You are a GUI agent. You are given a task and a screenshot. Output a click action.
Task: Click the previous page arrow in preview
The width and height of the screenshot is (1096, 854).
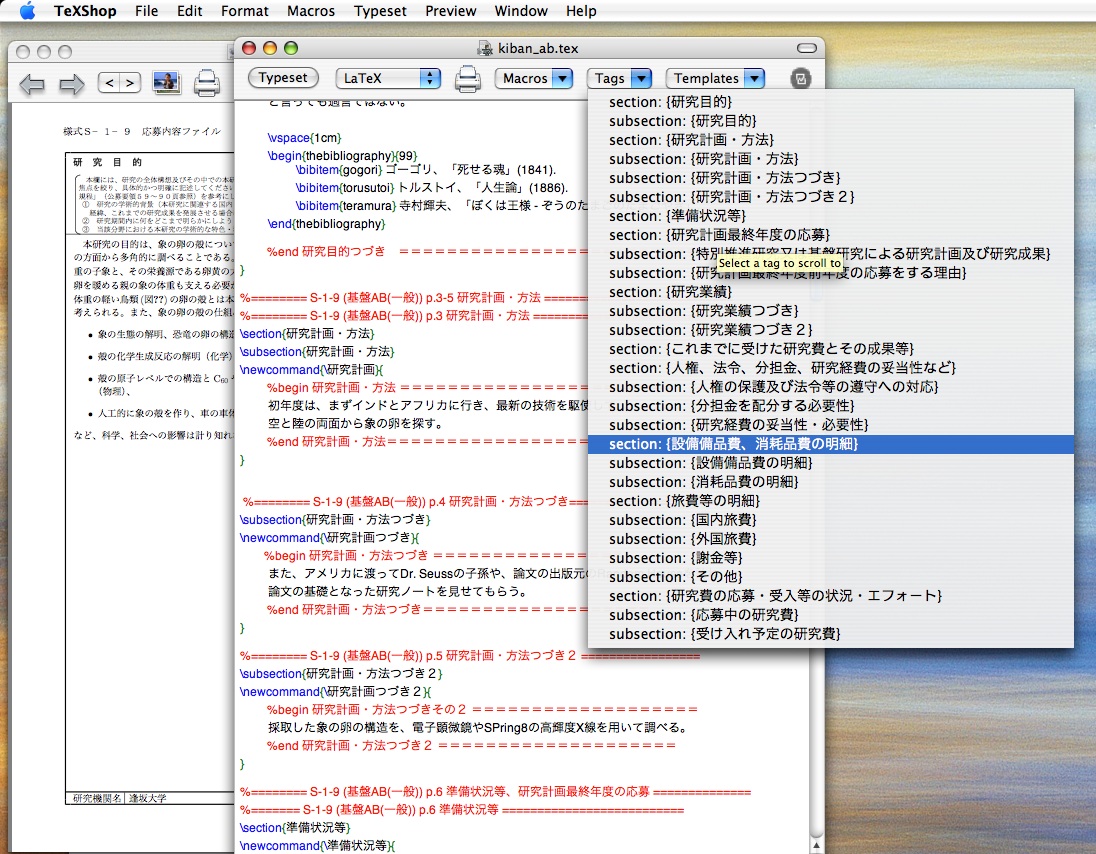coord(32,84)
